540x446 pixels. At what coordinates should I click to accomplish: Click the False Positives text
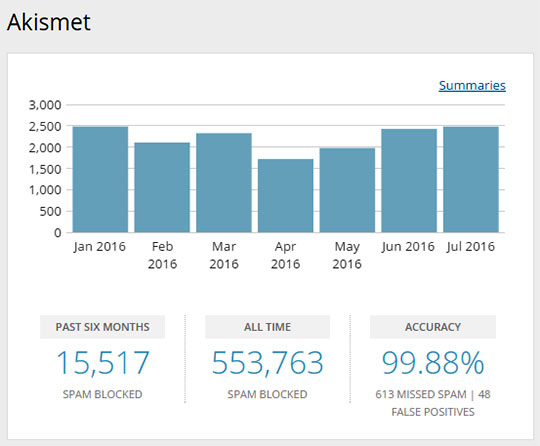[433, 412]
